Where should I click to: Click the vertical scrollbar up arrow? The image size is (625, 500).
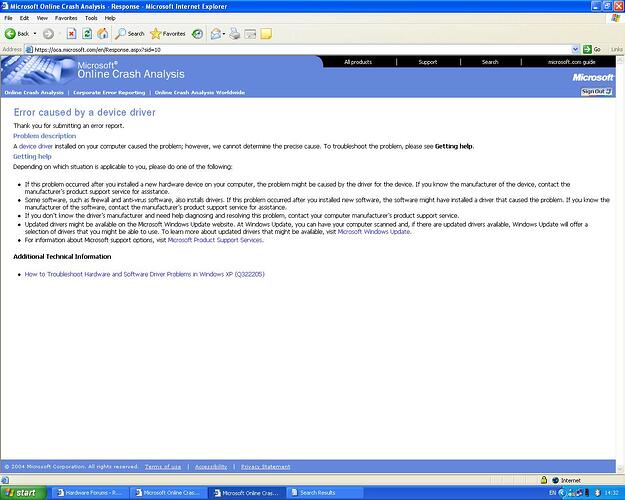point(620,60)
